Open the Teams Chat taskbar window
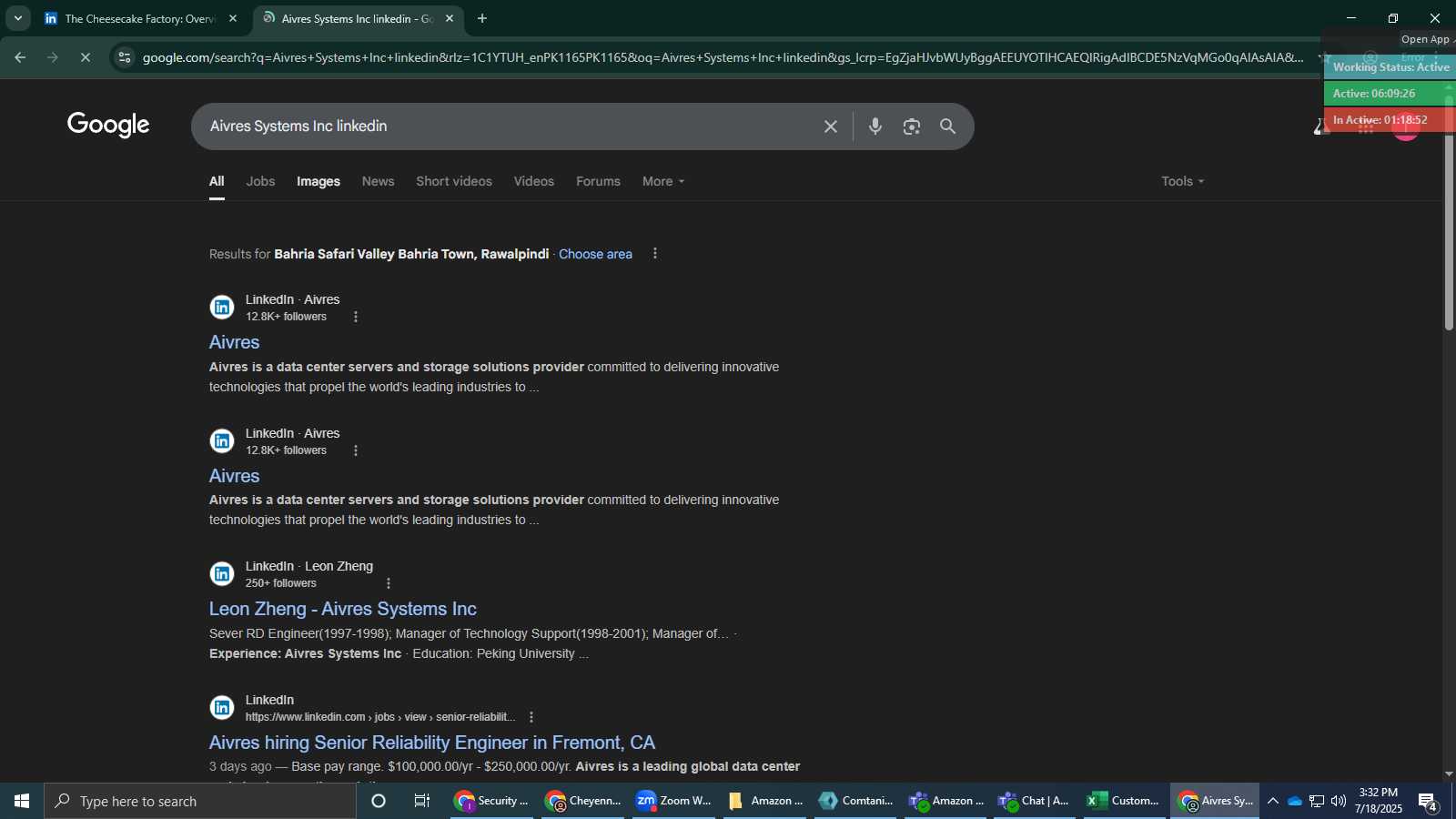 pyautogui.click(x=1034, y=801)
